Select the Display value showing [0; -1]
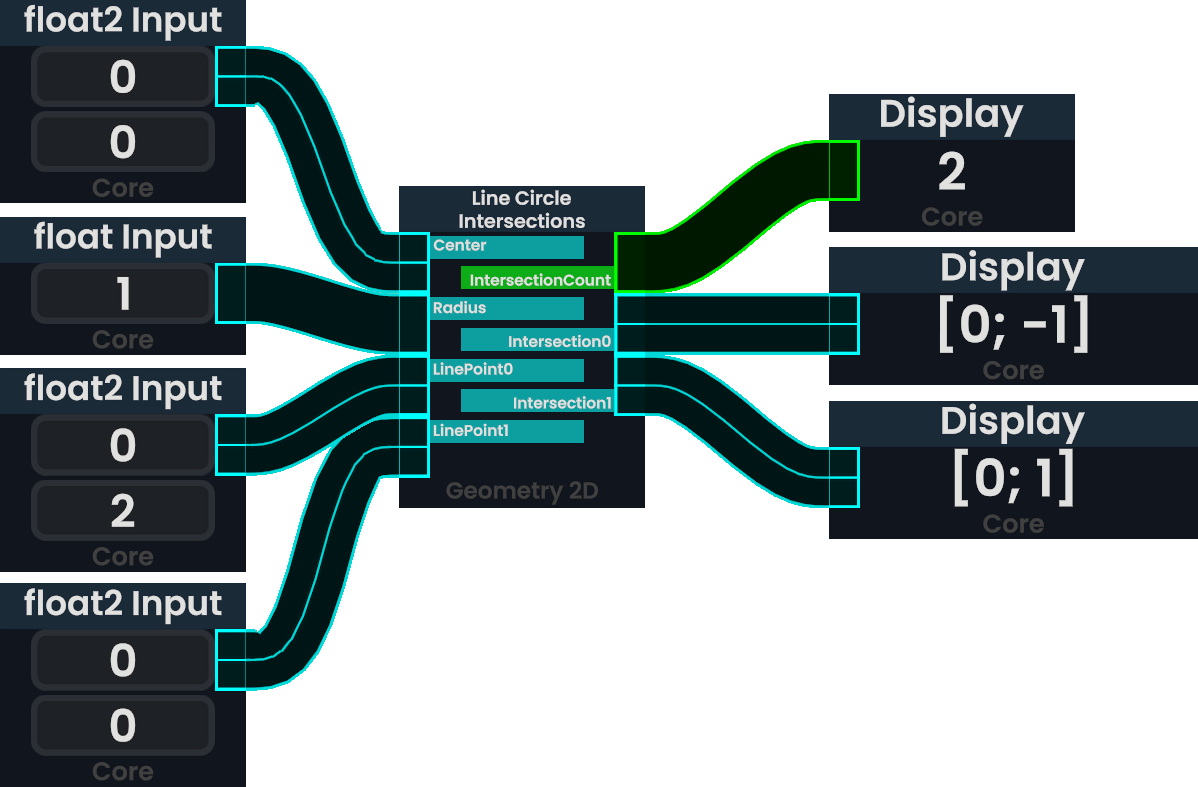 click(x=1012, y=326)
